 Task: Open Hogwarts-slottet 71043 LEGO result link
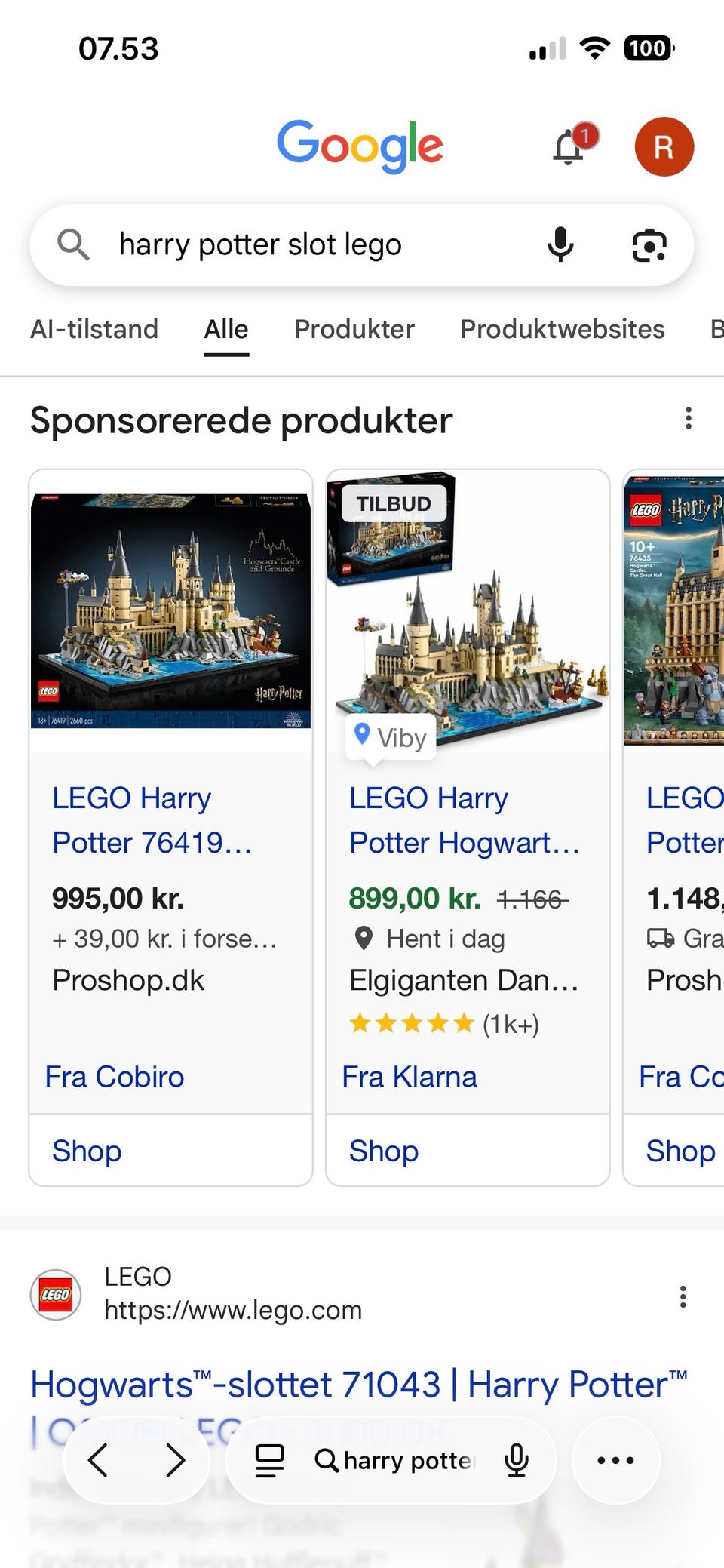(x=358, y=1385)
